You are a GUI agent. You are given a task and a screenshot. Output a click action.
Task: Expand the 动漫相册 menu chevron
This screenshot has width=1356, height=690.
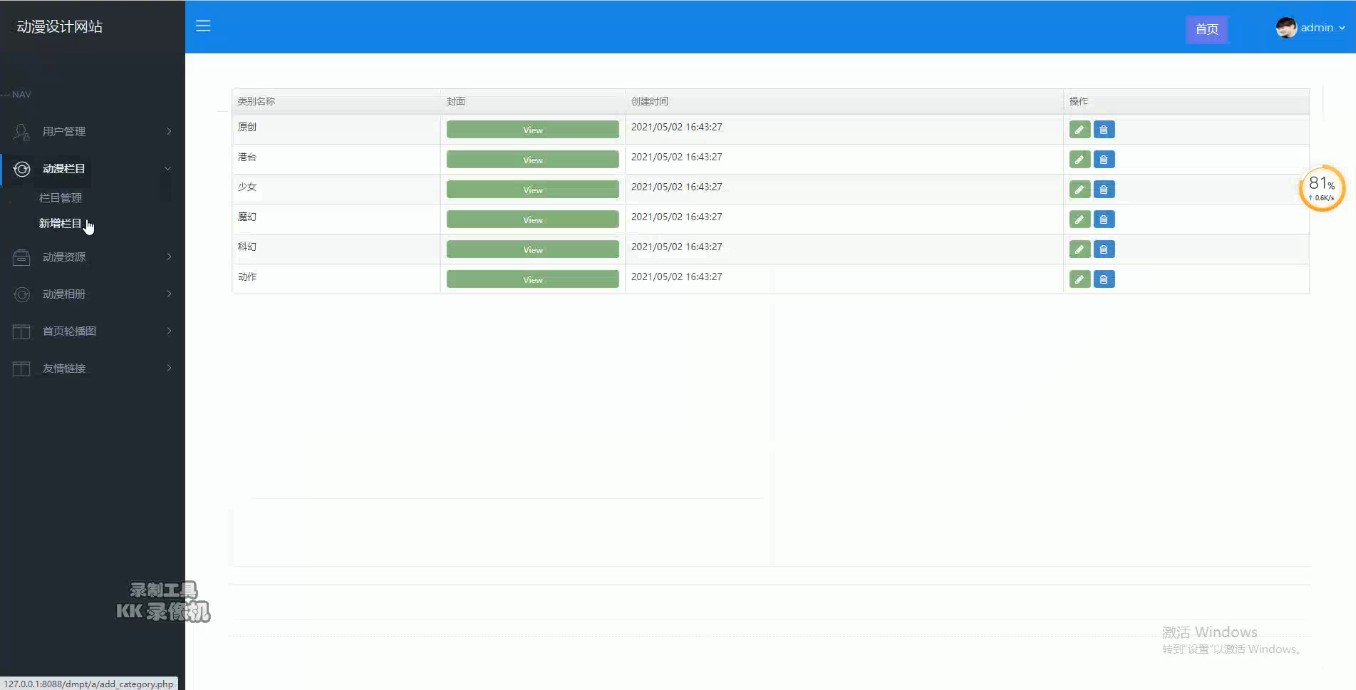point(168,294)
